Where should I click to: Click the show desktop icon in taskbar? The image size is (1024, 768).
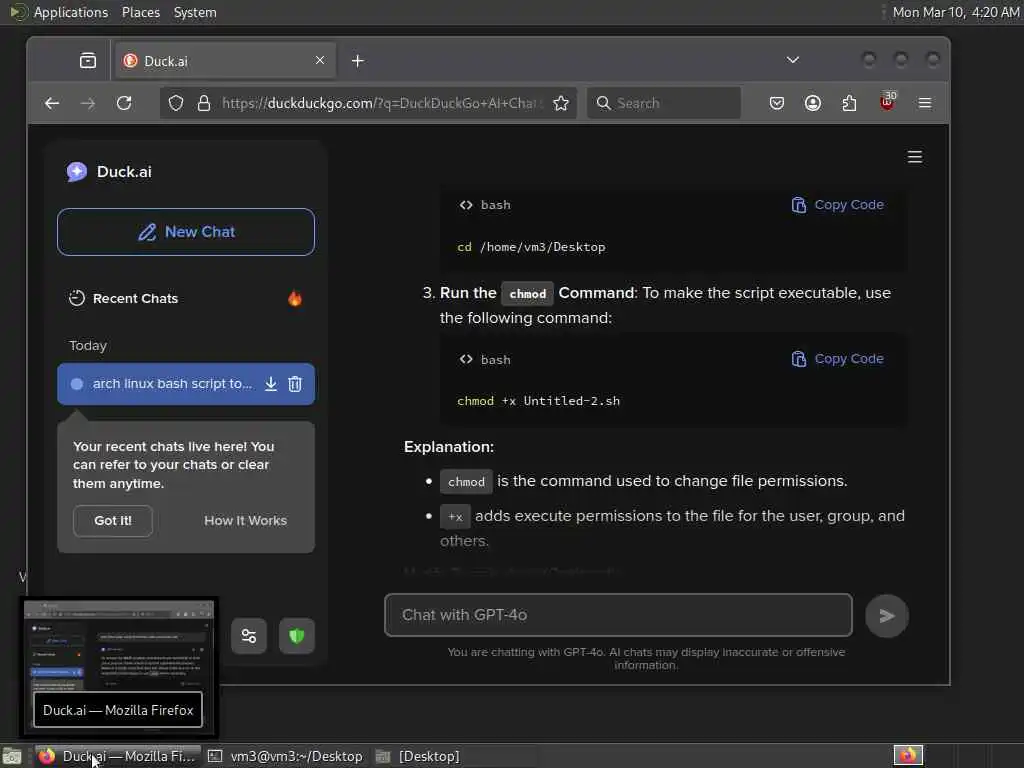coord(12,756)
